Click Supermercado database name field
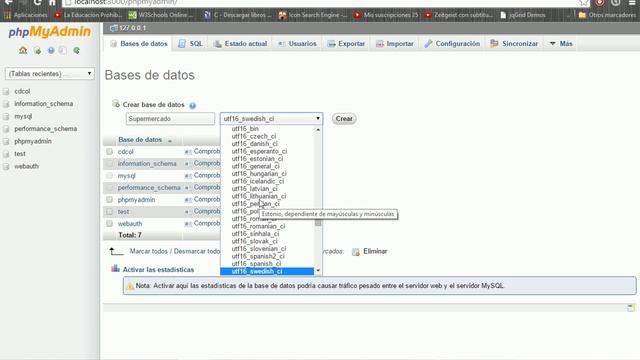640x360 pixels. [170, 119]
